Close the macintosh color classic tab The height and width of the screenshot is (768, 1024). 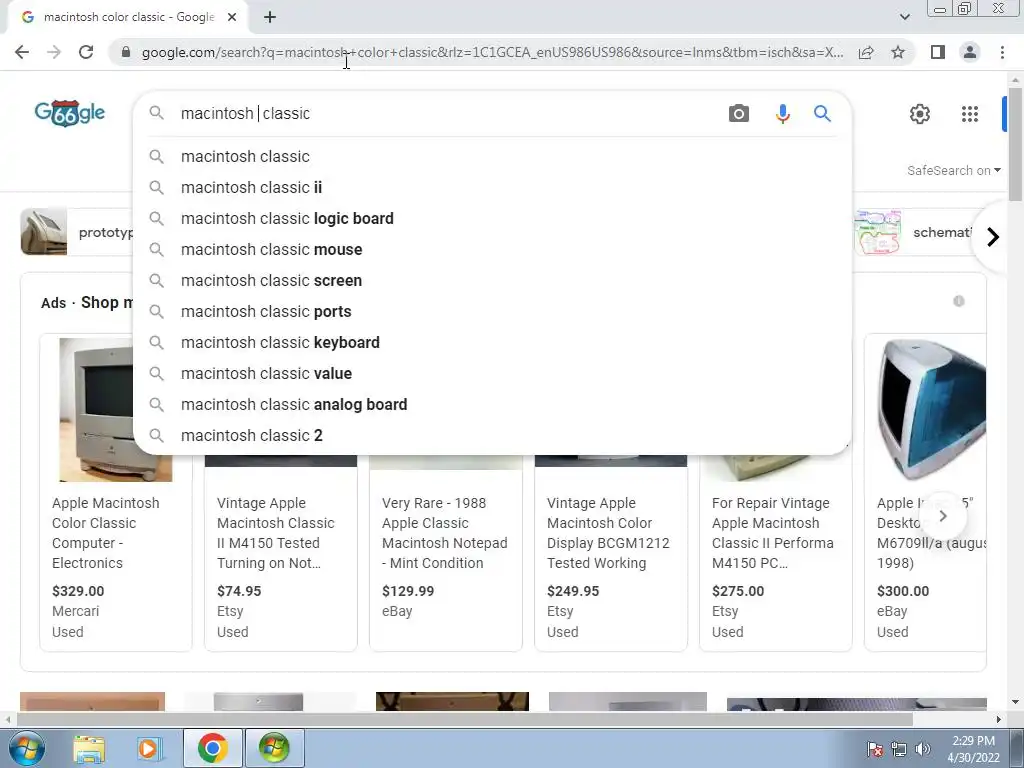pos(232,17)
